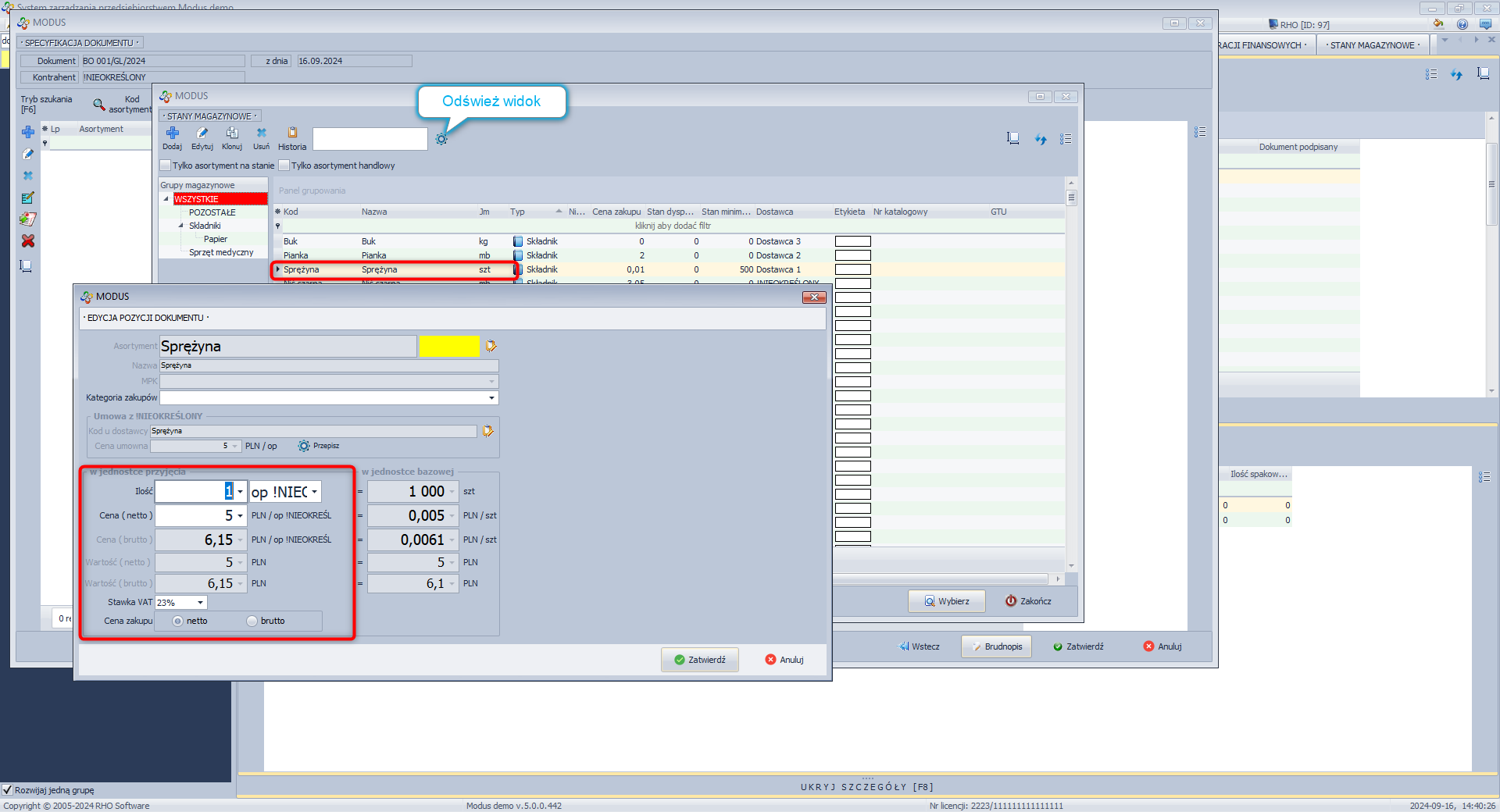Click the Cena (netto) input field
1500x812 pixels.
click(194, 516)
